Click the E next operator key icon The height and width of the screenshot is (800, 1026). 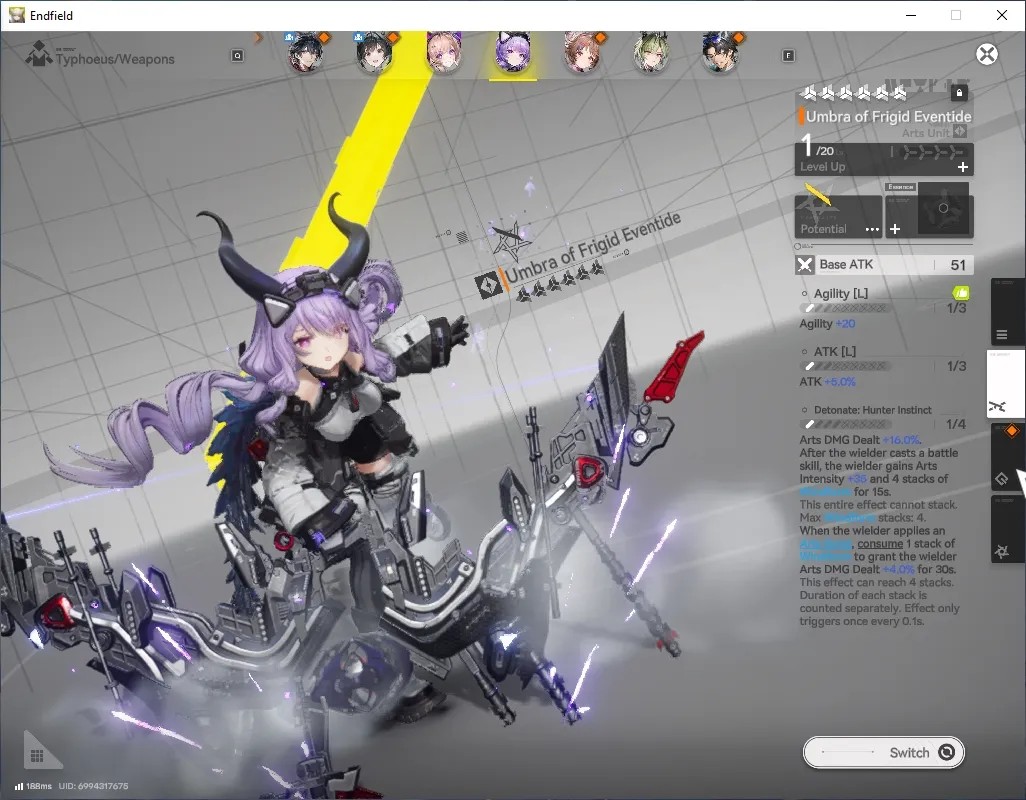(x=788, y=56)
